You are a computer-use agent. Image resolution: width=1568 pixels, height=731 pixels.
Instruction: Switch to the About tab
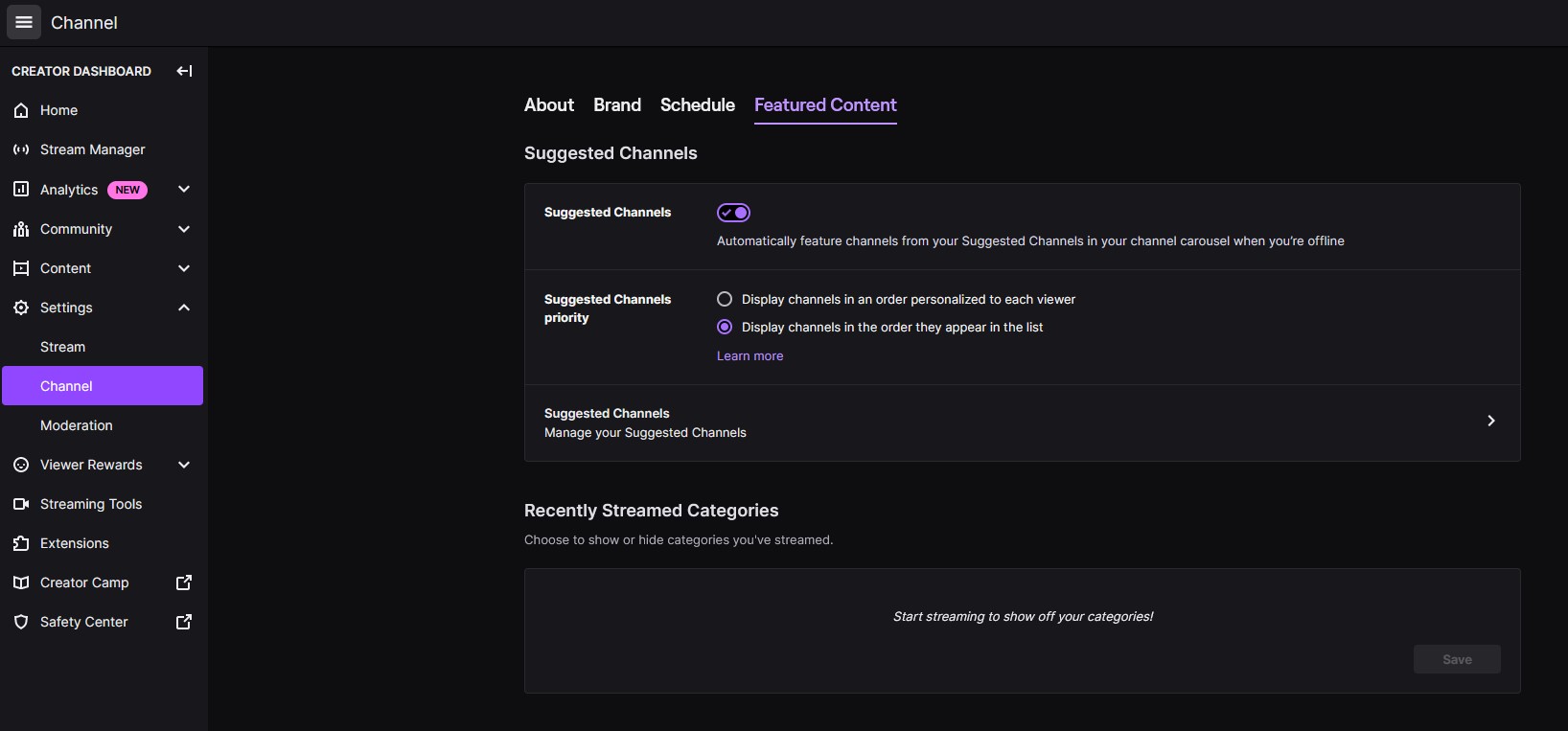point(549,105)
